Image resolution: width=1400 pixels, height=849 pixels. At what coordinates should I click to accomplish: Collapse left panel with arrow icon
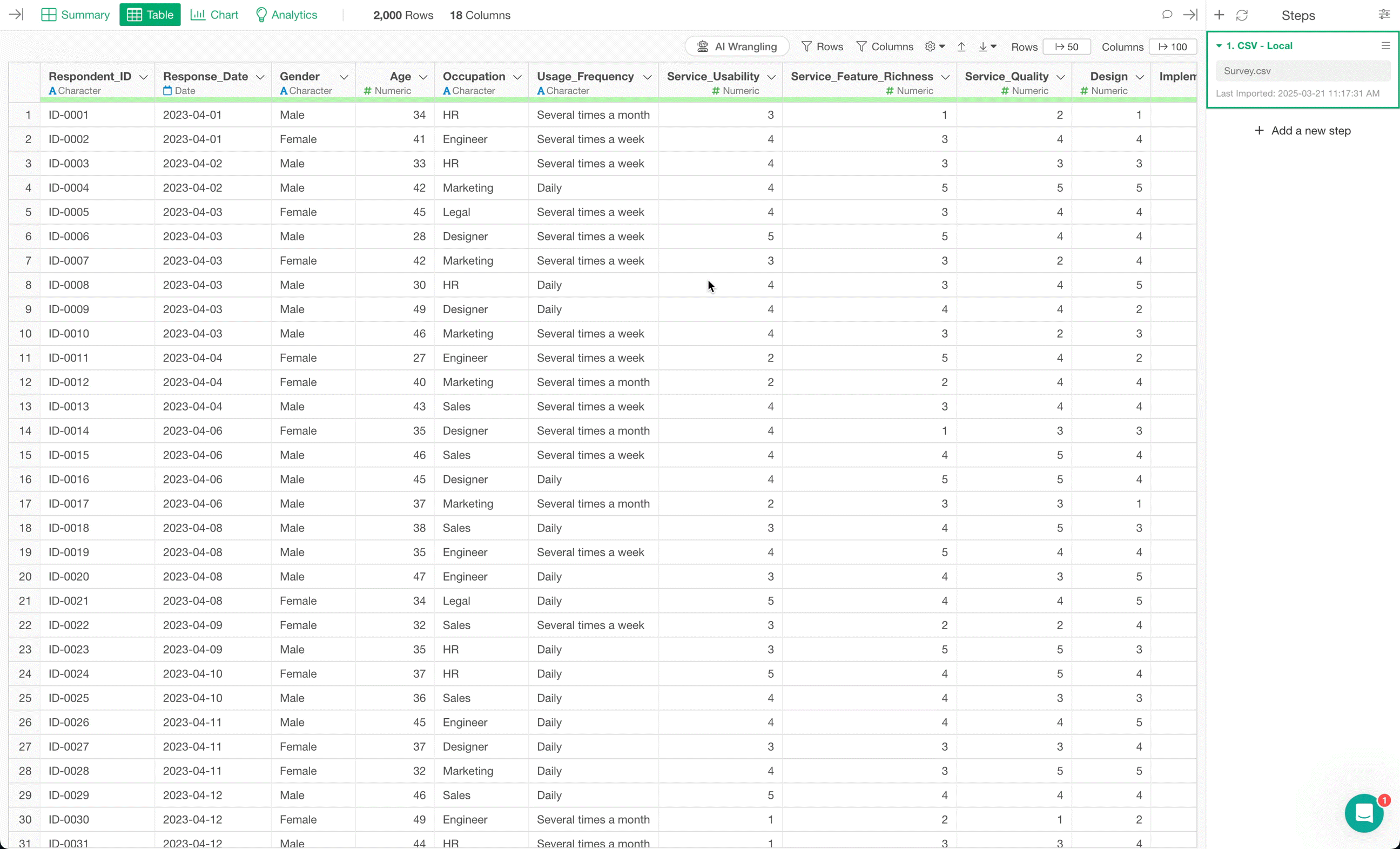(x=17, y=15)
